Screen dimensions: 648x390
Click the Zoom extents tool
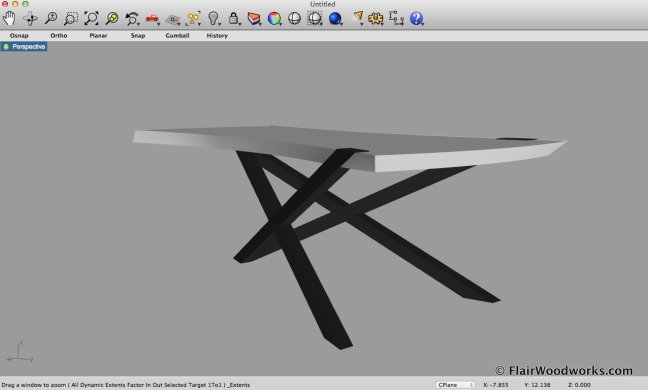pyautogui.click(x=91, y=18)
